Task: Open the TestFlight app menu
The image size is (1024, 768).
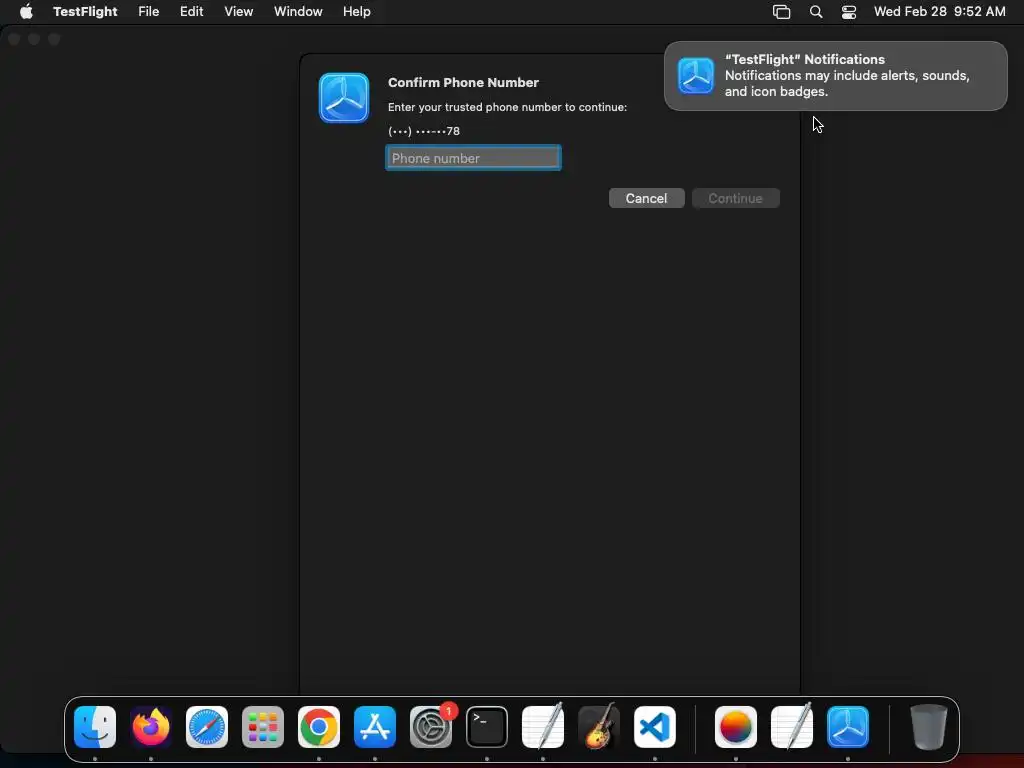Action: point(85,11)
